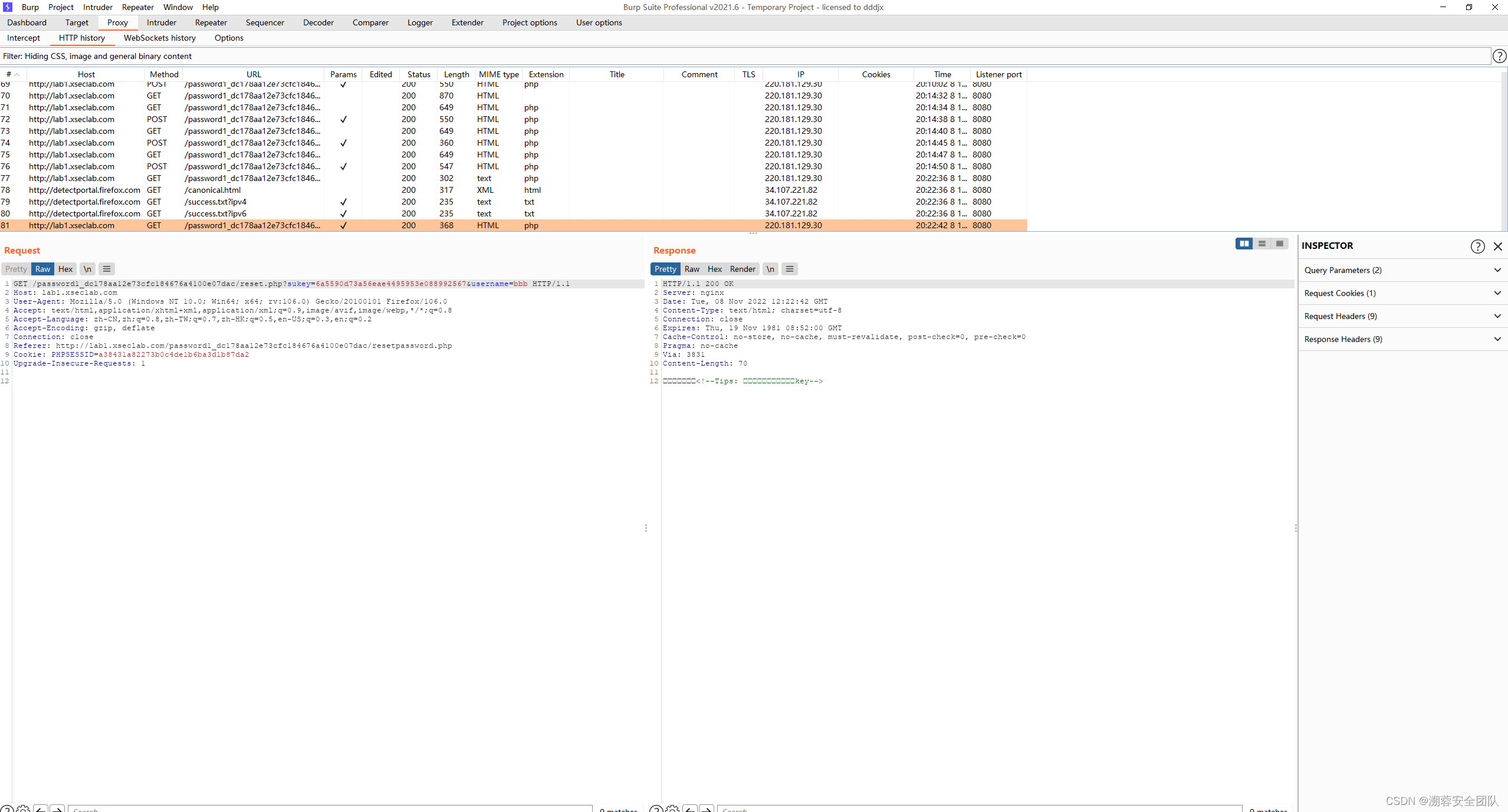This screenshot has height=812, width=1508.
Task: Open Inspector help question icon
Action: click(1477, 246)
